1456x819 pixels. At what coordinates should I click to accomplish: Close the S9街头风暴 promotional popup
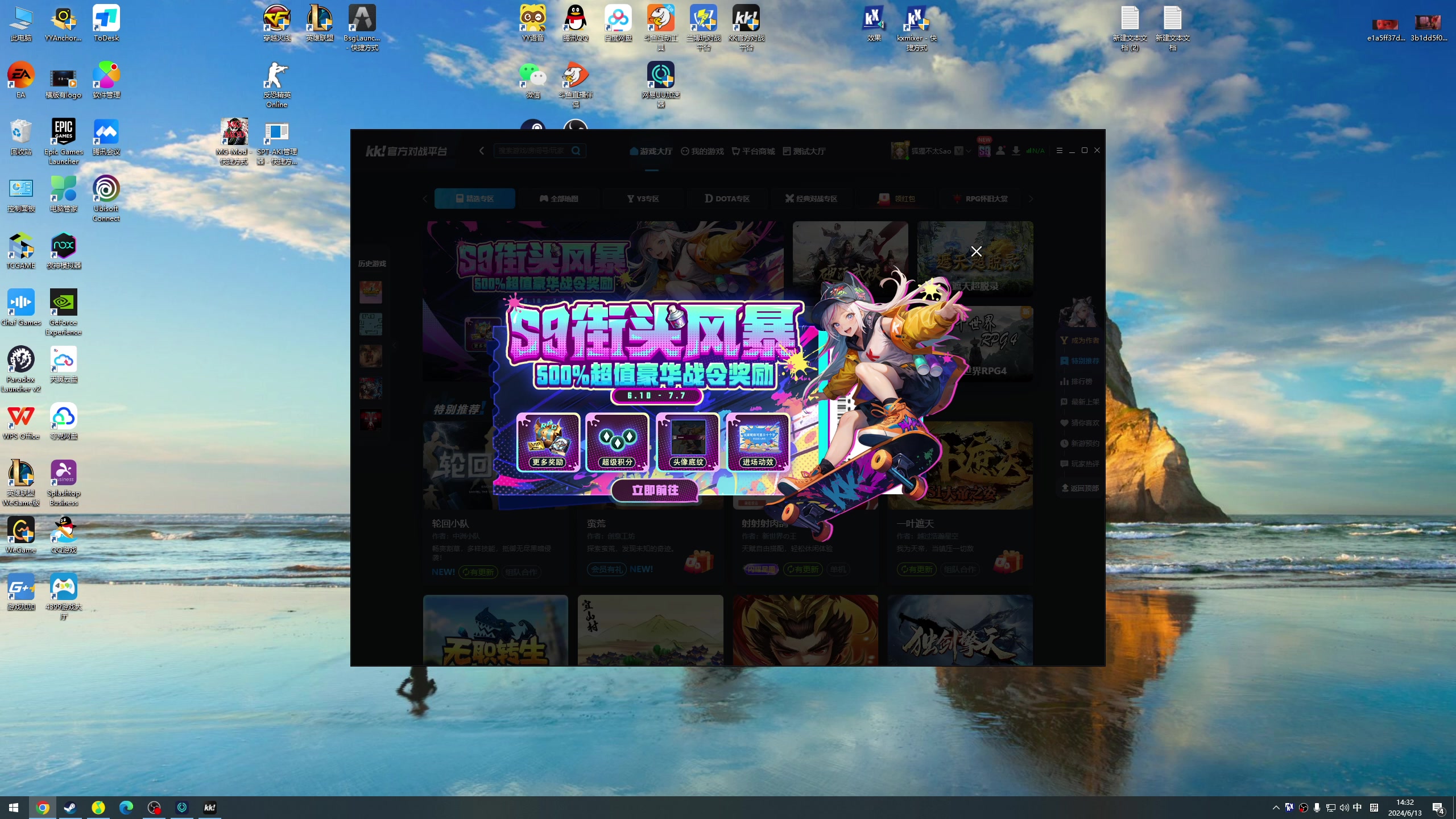tap(976, 251)
